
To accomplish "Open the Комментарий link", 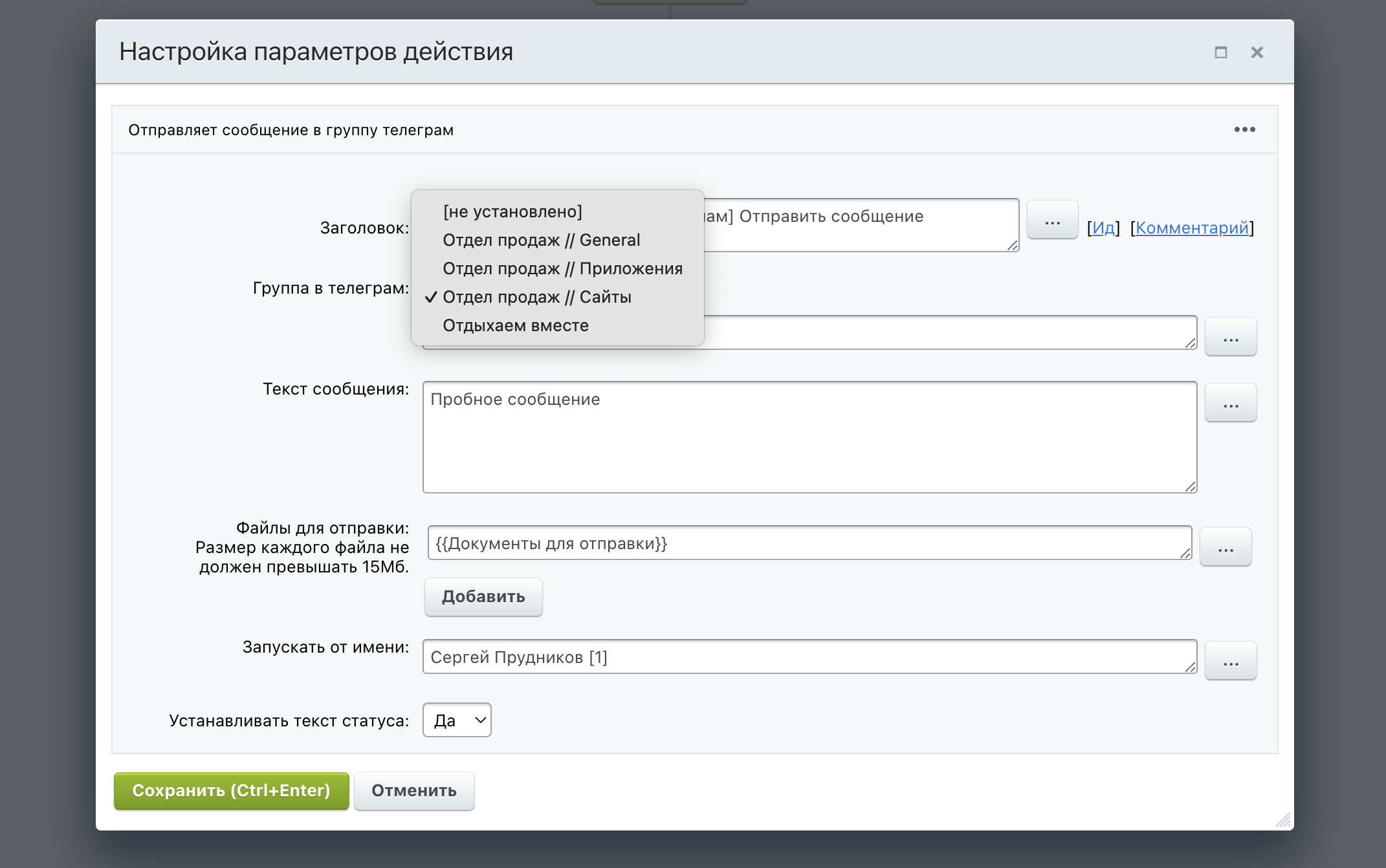I will (x=1192, y=228).
